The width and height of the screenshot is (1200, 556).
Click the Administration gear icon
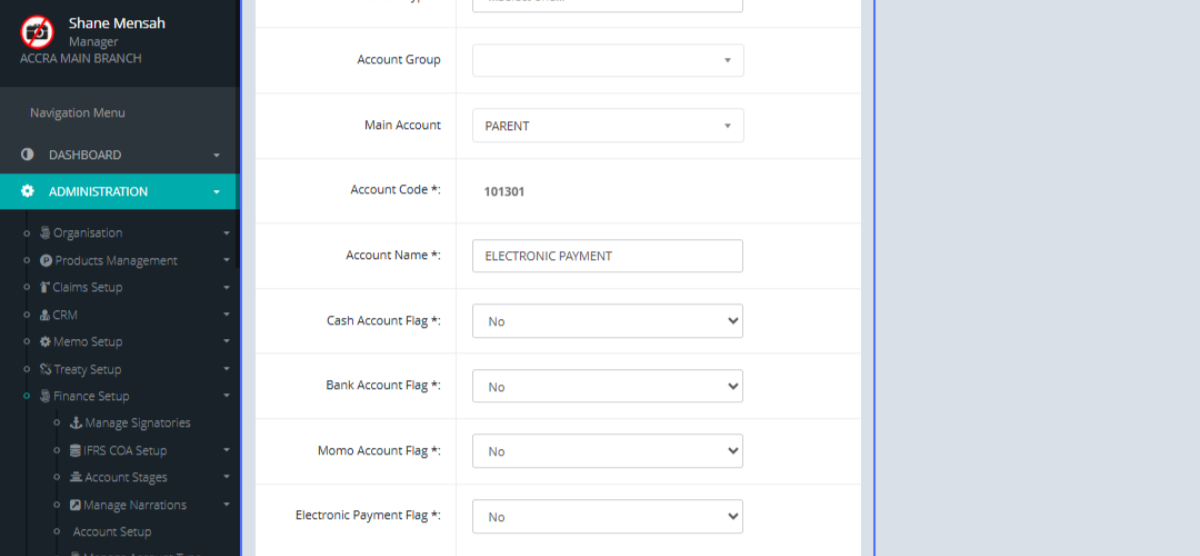[28, 191]
